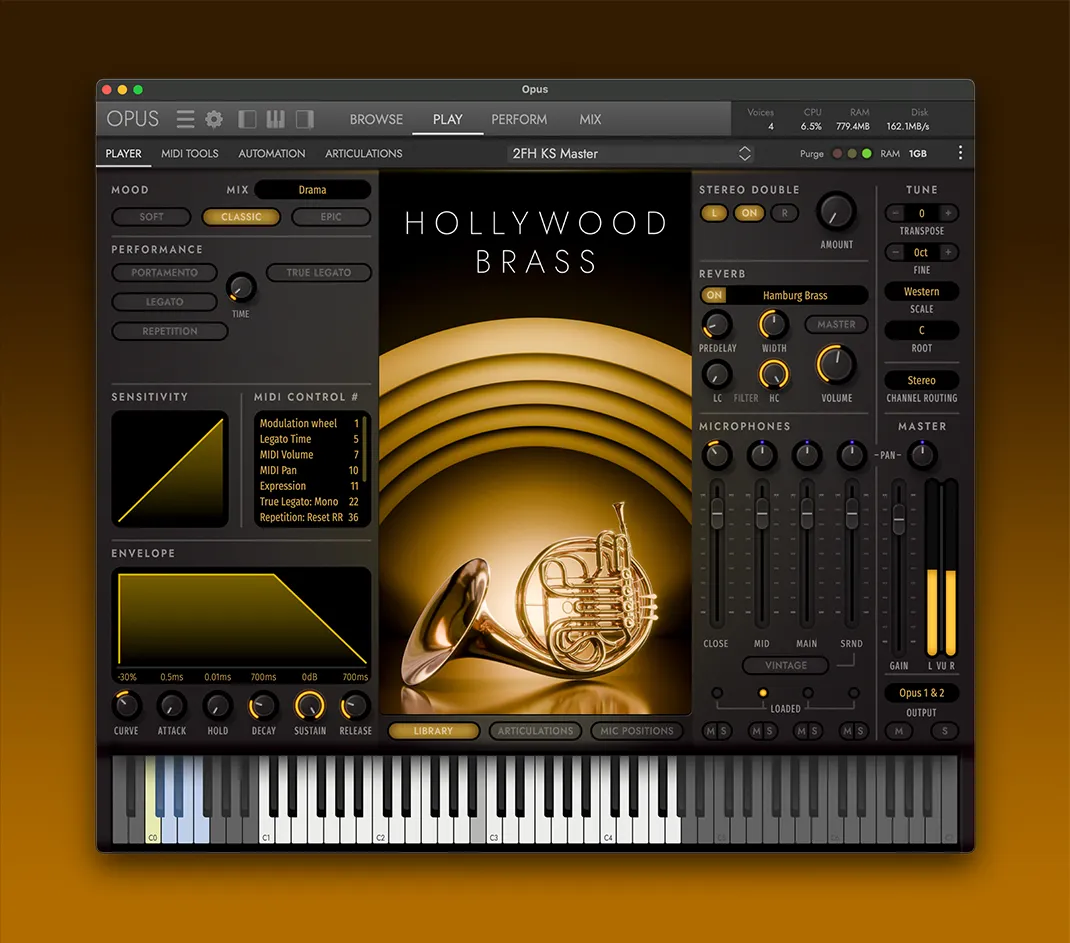Image resolution: width=1070 pixels, height=943 pixels.
Task: Move the Main microphone fader
Action: point(807,513)
